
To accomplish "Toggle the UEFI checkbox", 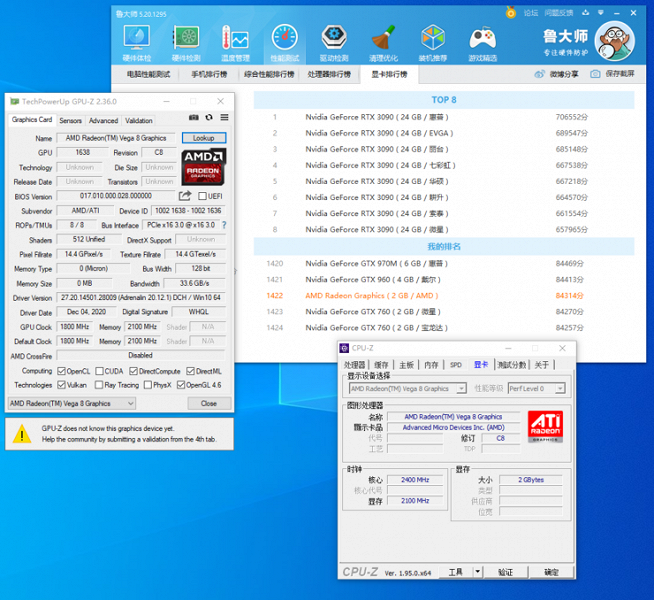I will tap(203, 196).
